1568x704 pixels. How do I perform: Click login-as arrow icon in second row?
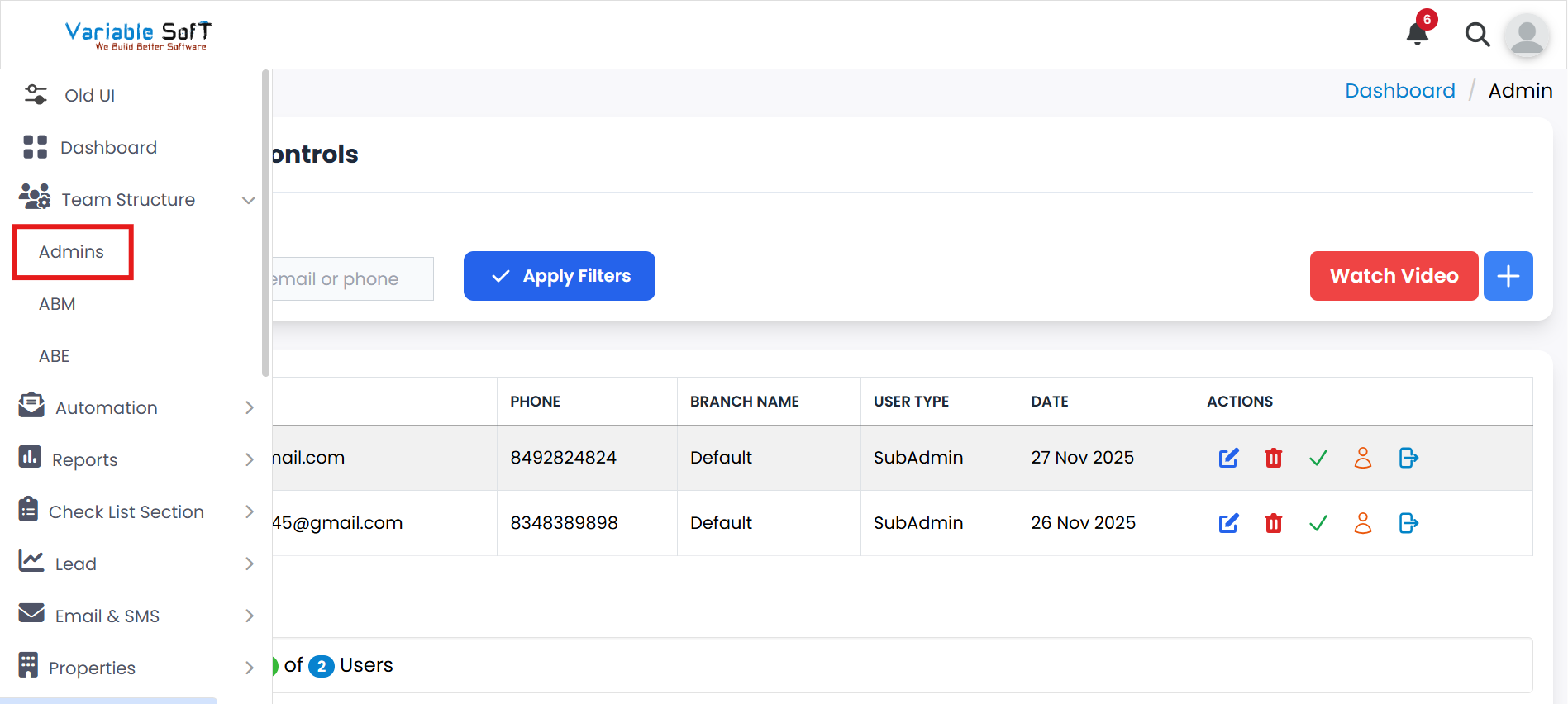(x=1408, y=523)
